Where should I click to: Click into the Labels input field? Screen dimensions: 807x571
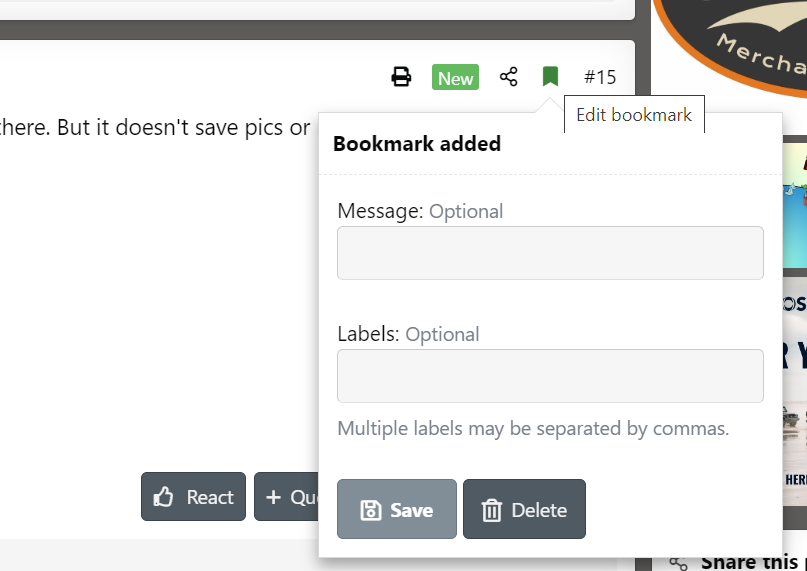pyautogui.click(x=550, y=376)
